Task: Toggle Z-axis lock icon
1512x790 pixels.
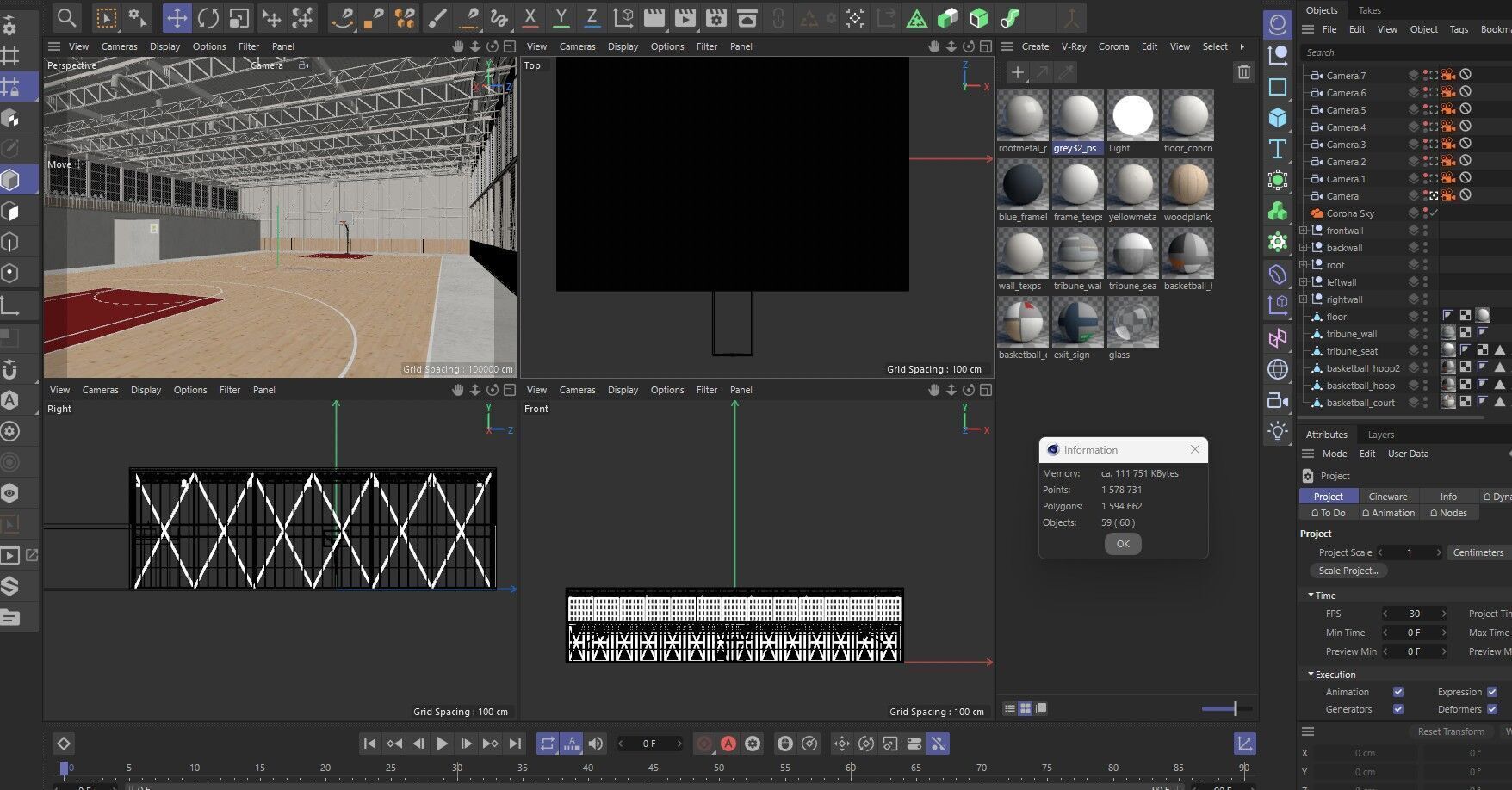Action: pyautogui.click(x=592, y=18)
